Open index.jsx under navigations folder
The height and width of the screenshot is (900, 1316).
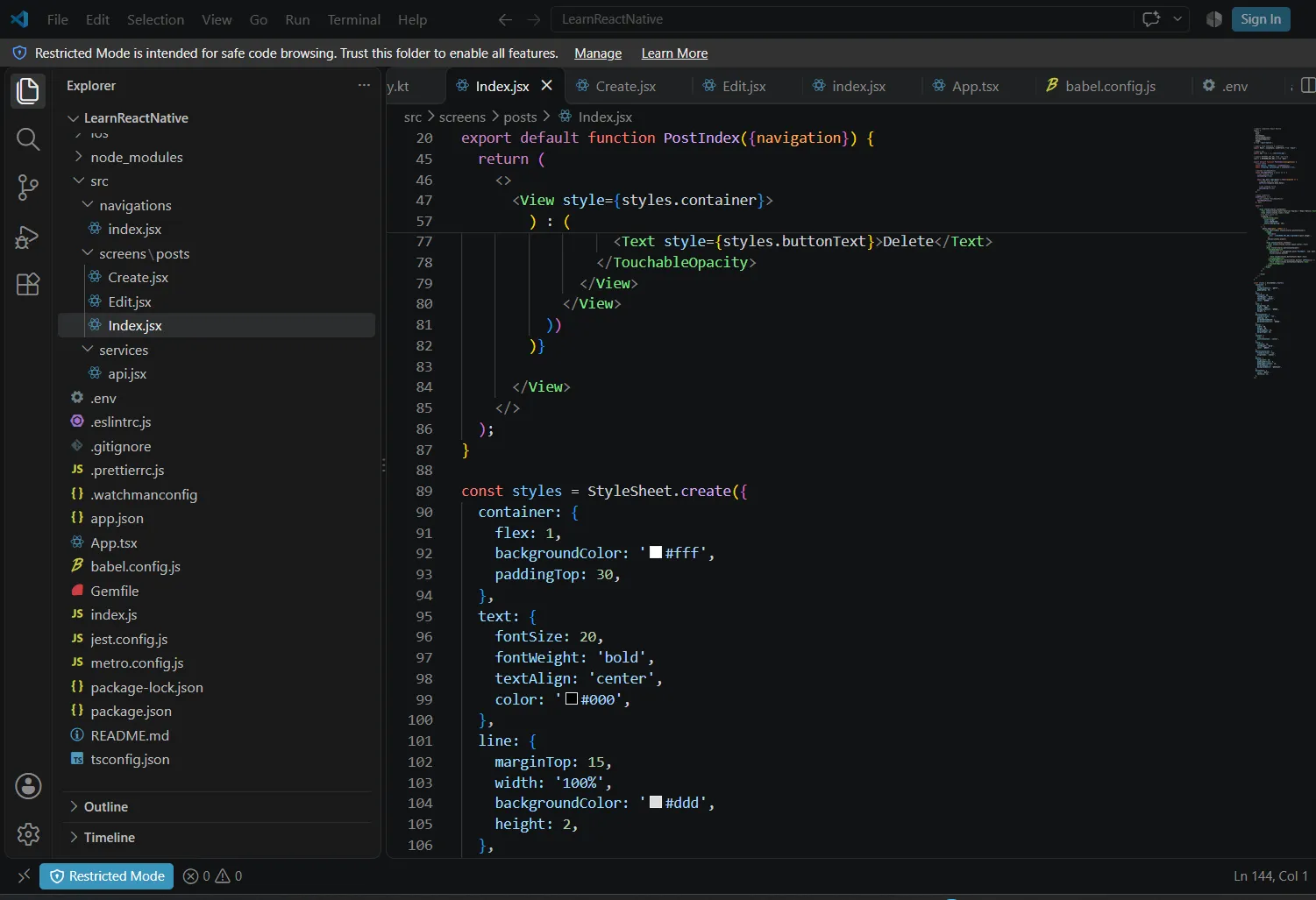point(134,229)
